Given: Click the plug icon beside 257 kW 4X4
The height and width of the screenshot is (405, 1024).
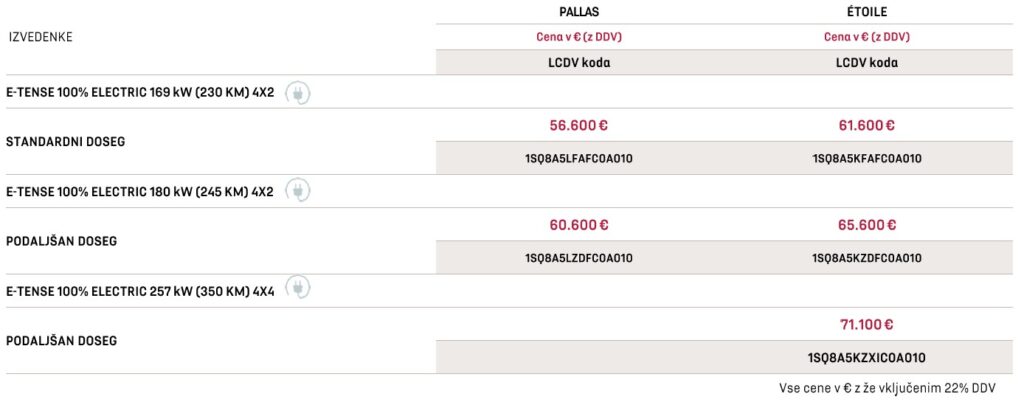Looking at the screenshot, I should (298, 290).
